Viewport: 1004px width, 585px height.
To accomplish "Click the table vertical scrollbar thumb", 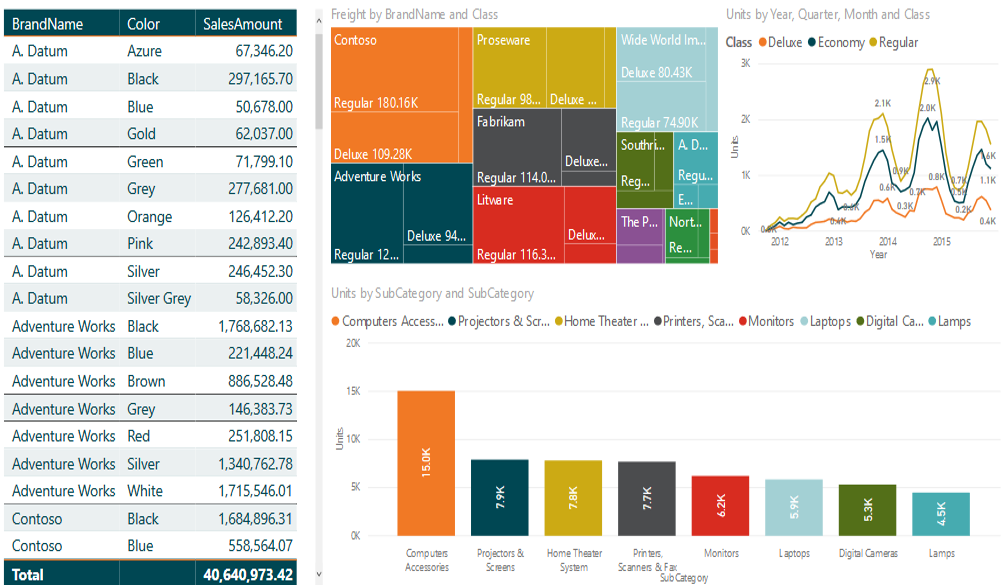I will tap(319, 81).
